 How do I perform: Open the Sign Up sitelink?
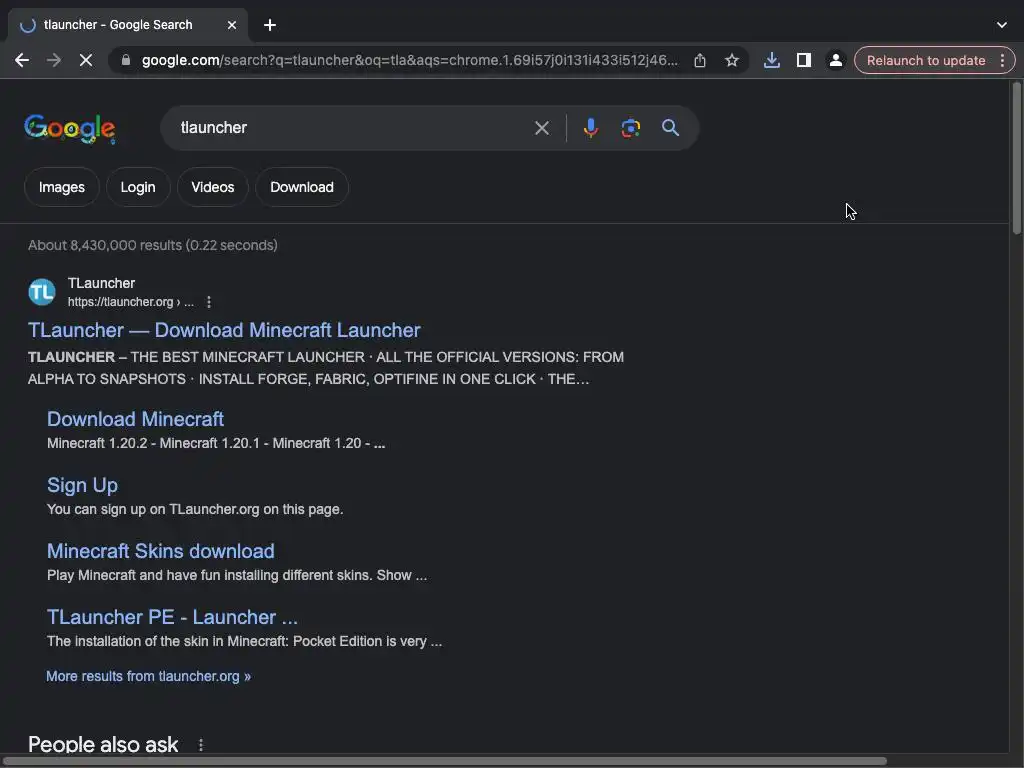click(82, 485)
